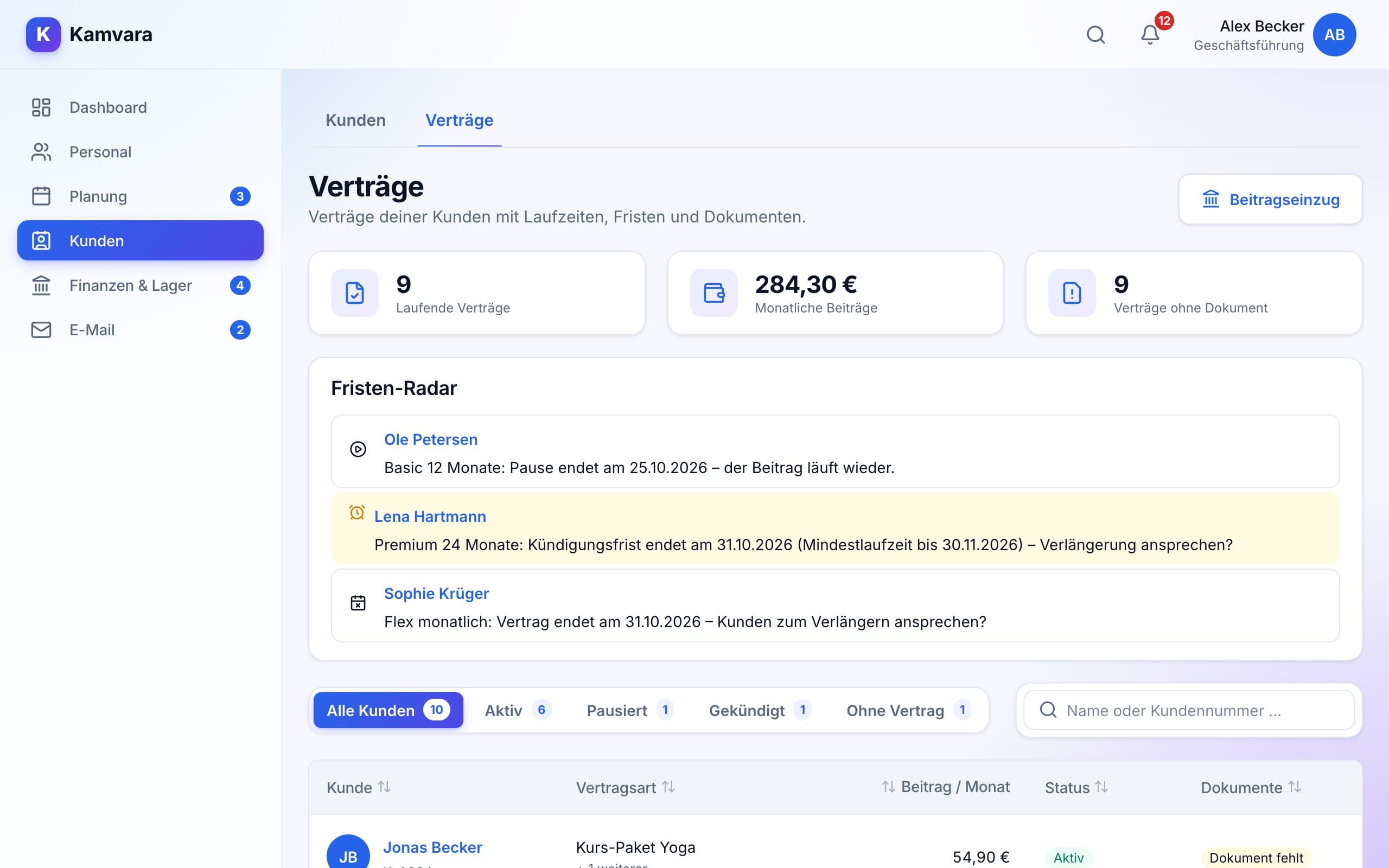Switch to the Kunden tab

click(x=355, y=120)
